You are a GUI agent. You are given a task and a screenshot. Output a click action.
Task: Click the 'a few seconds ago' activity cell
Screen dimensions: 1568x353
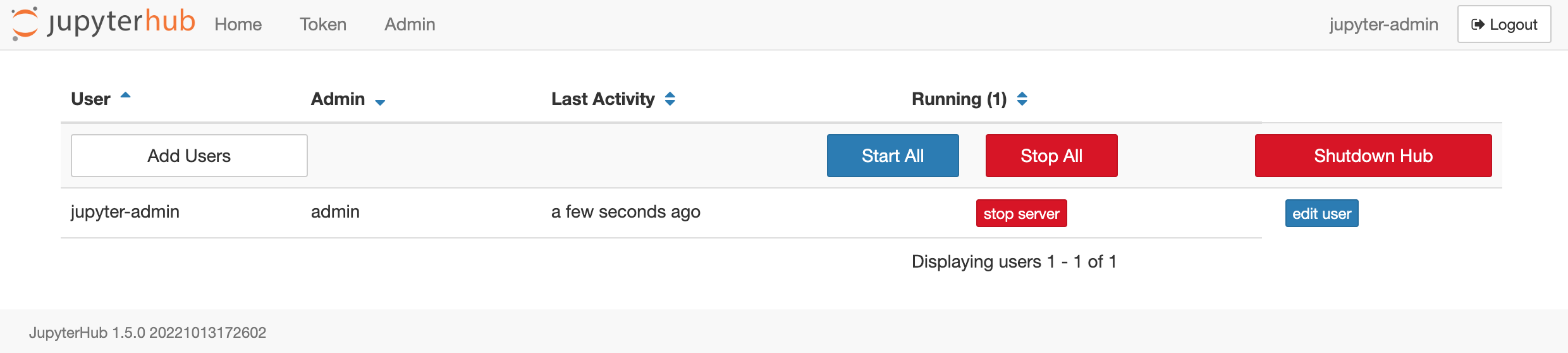(x=625, y=212)
